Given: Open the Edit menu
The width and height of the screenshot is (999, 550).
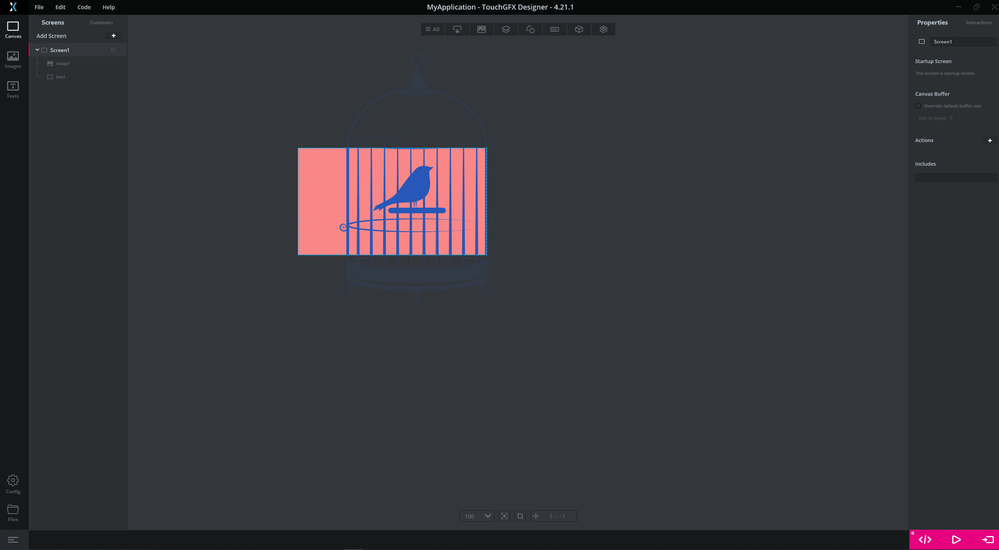Looking at the screenshot, I should point(61,7).
